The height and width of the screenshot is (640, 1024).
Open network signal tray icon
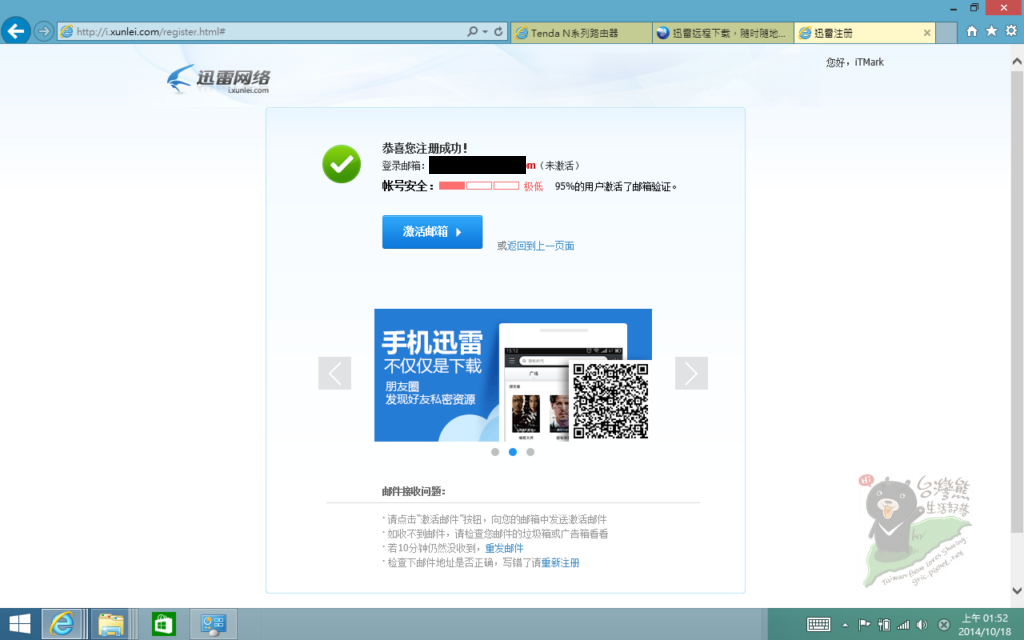(903, 625)
